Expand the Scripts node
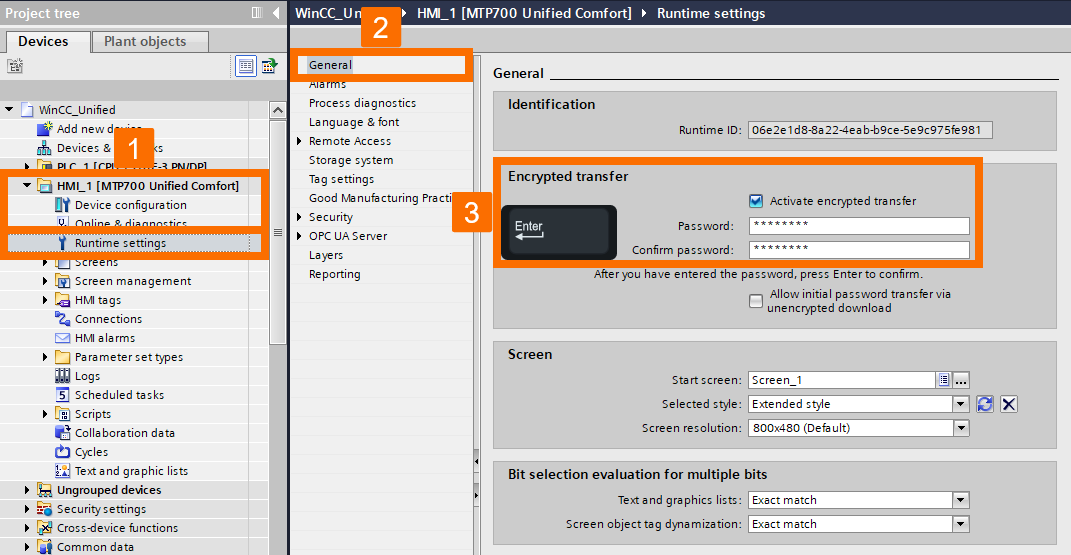1071x555 pixels. (x=45, y=414)
